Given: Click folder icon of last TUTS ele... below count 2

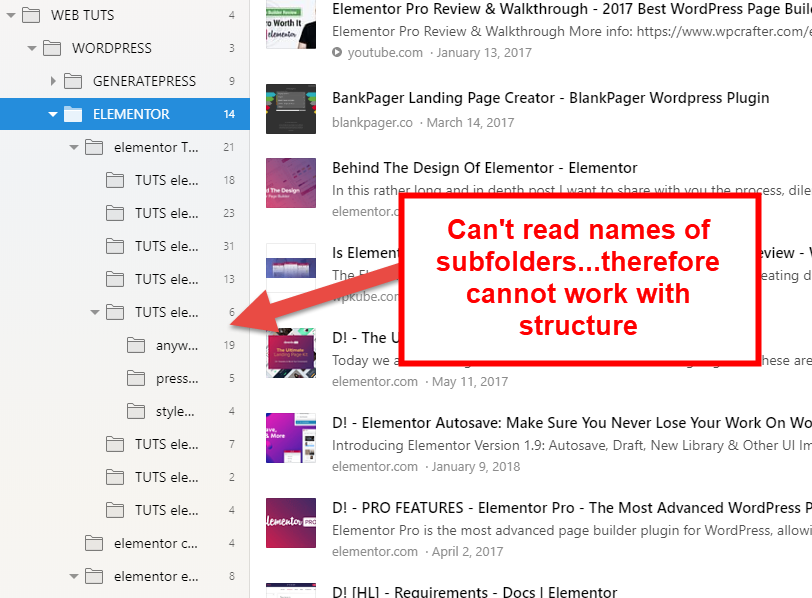Looking at the screenshot, I should point(115,511).
